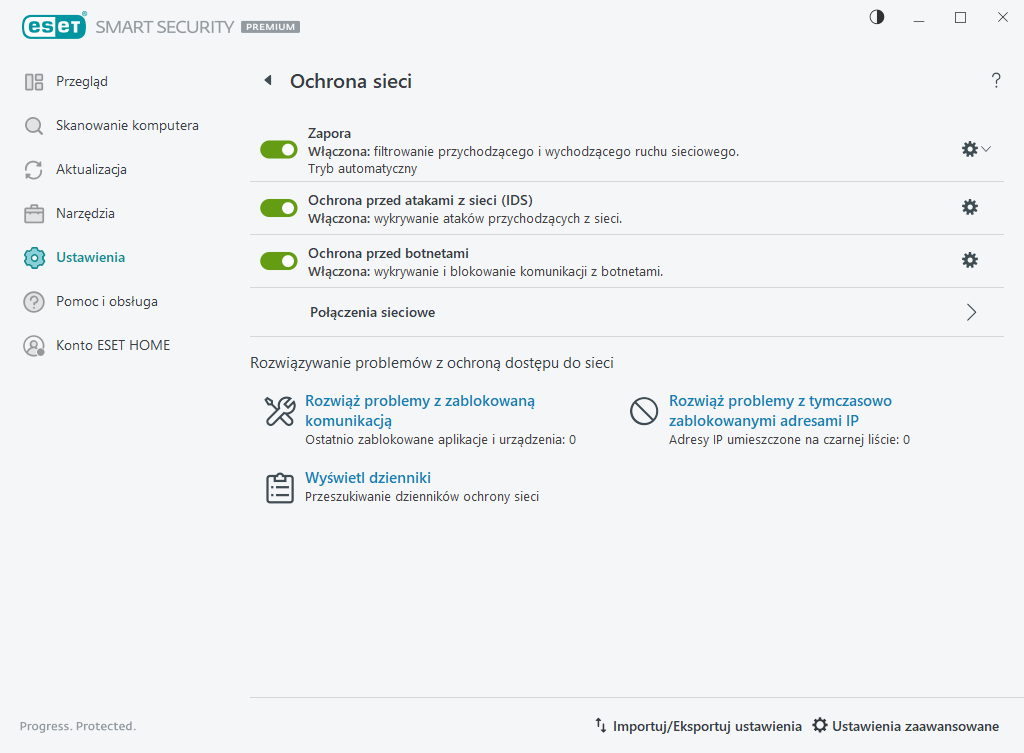
Task: Go to Skanowanie komputera in sidebar
Action: (127, 125)
